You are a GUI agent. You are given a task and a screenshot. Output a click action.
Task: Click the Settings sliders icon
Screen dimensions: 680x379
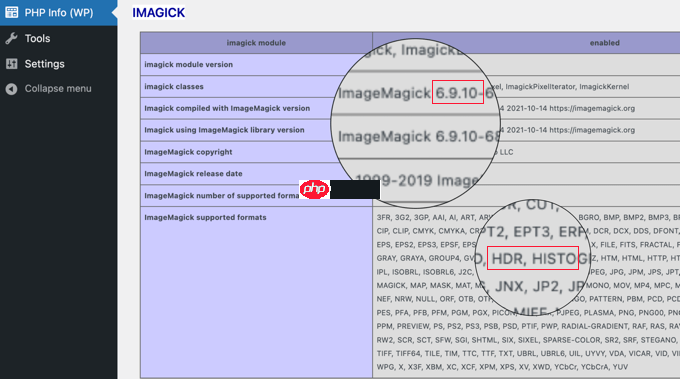[12, 64]
